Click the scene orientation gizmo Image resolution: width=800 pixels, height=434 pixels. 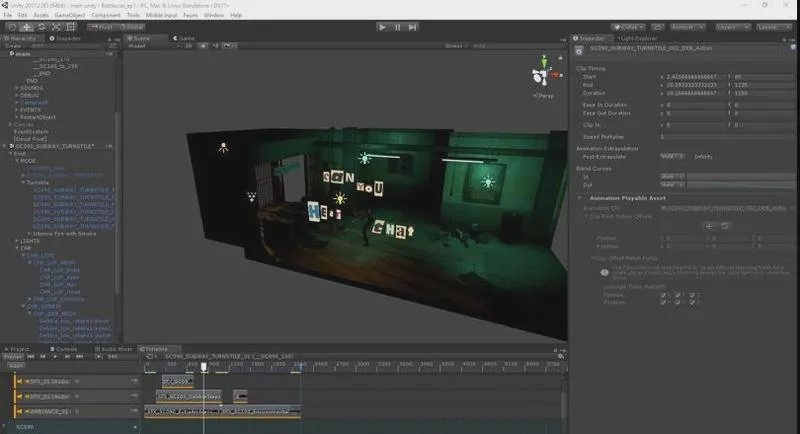(x=544, y=74)
